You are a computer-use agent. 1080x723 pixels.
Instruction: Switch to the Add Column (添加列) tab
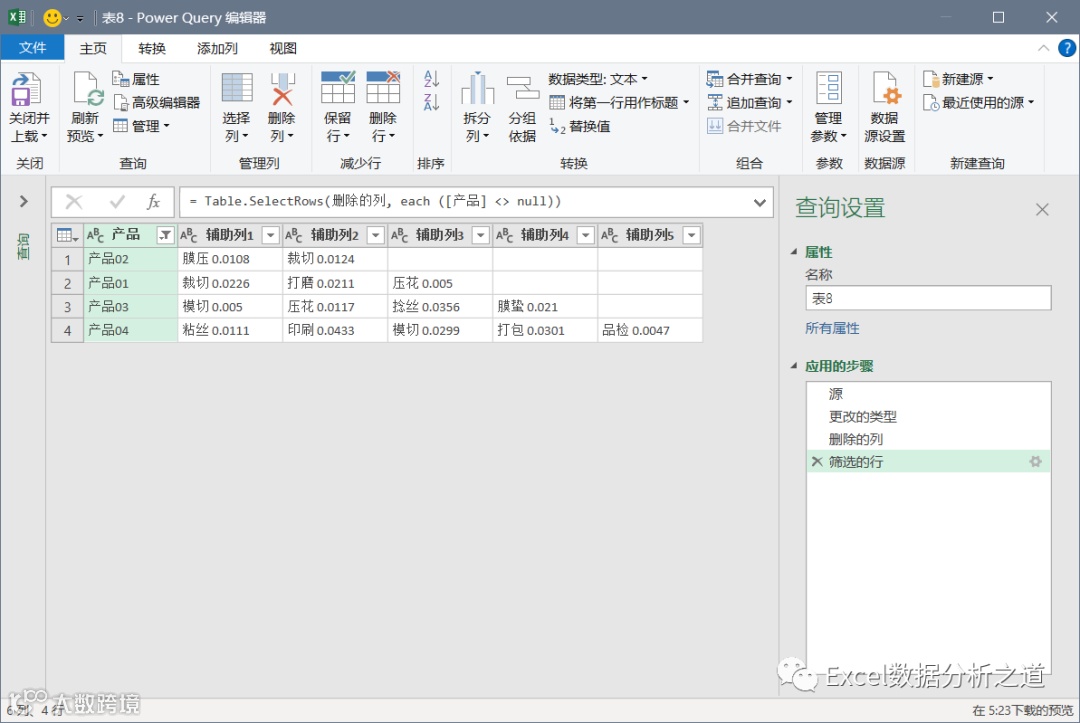pos(217,48)
